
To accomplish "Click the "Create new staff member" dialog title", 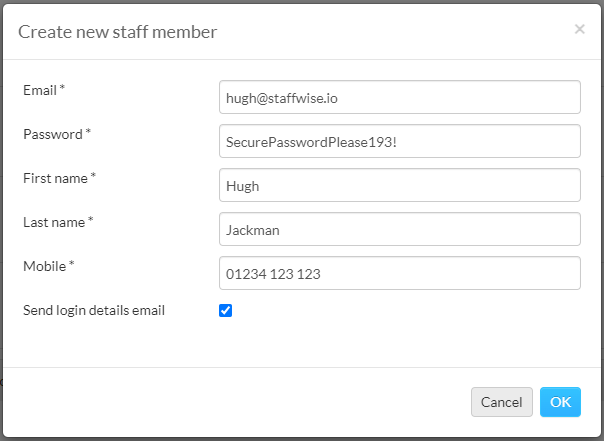I will click(117, 32).
